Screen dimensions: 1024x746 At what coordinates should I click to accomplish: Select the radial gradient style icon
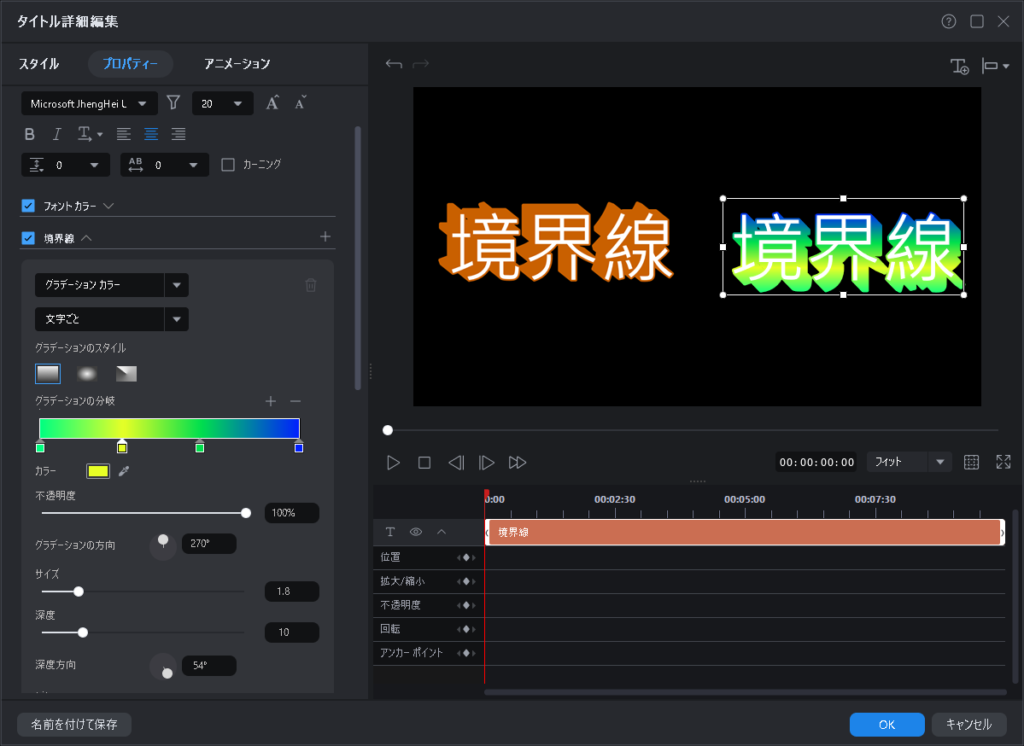(x=87, y=374)
